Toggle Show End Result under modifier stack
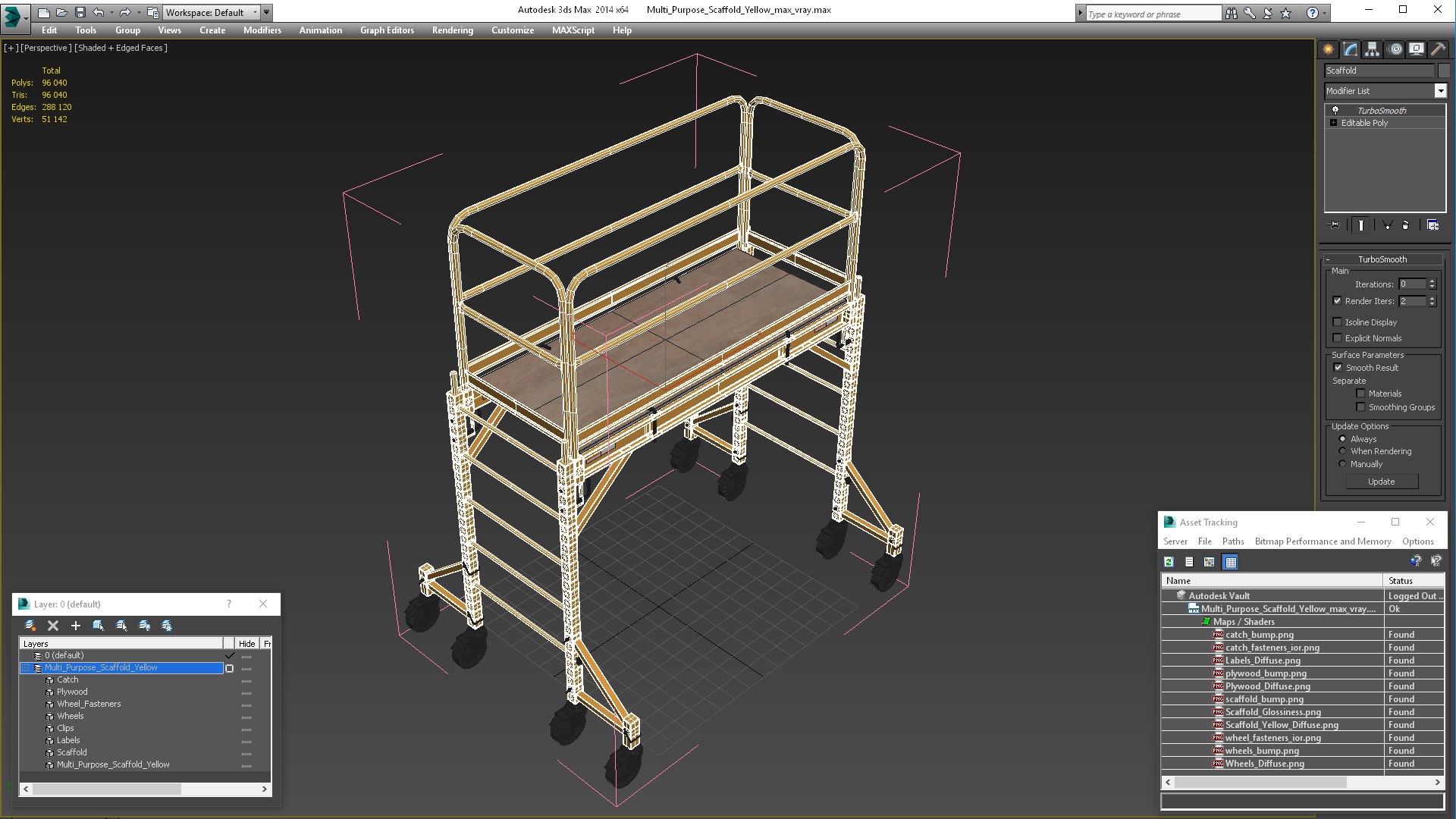 point(1361,225)
